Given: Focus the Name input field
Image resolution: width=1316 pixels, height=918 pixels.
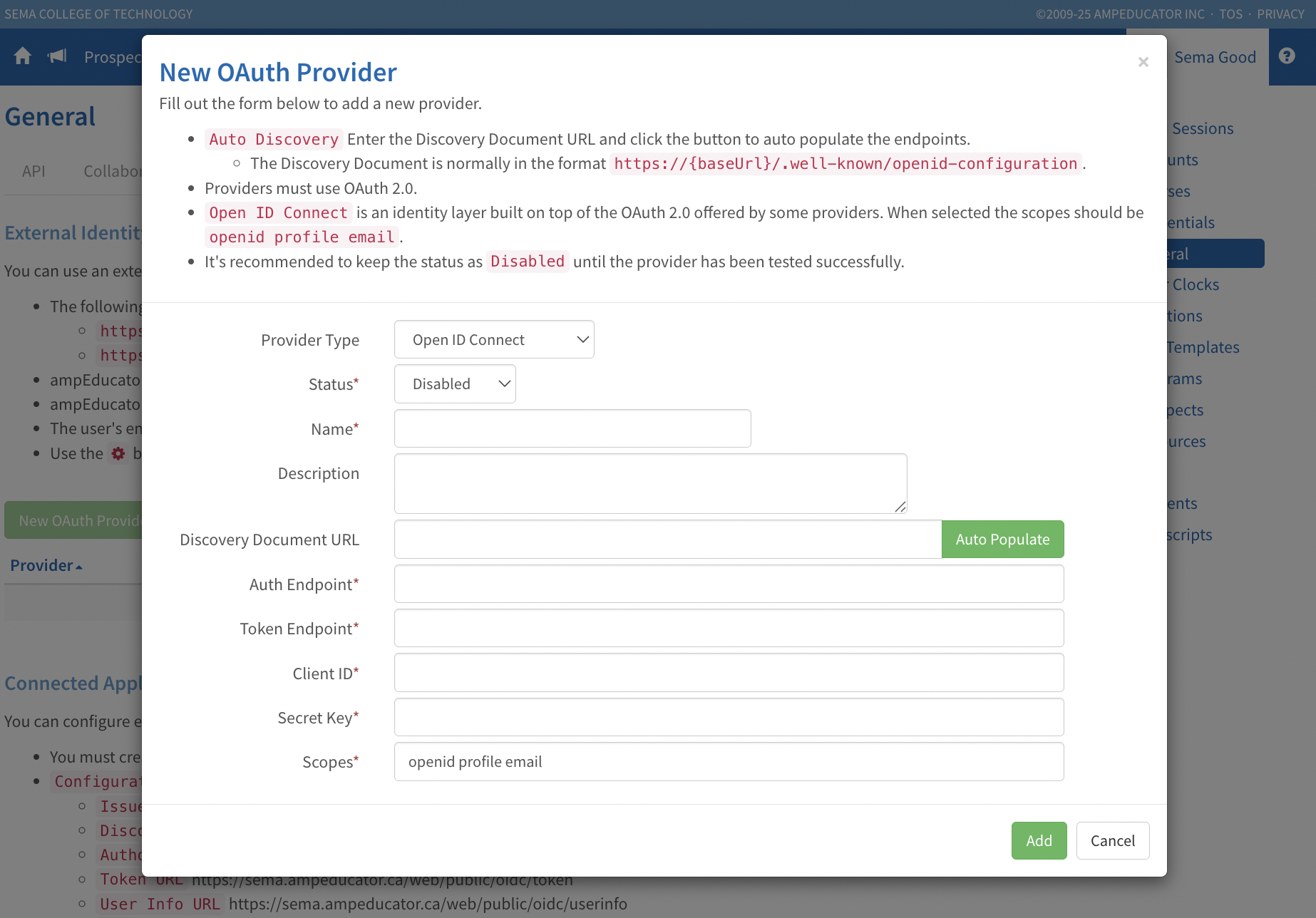Looking at the screenshot, I should point(572,429).
